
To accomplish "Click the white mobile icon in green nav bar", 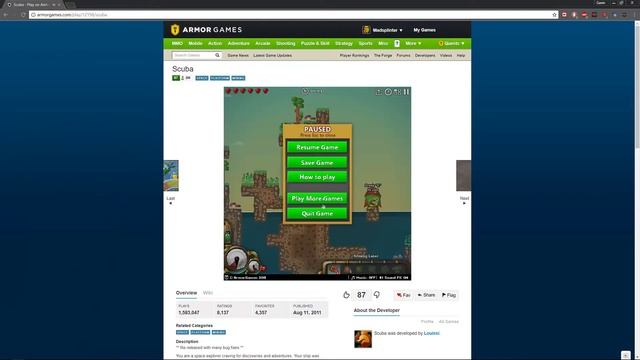I will 397,43.
